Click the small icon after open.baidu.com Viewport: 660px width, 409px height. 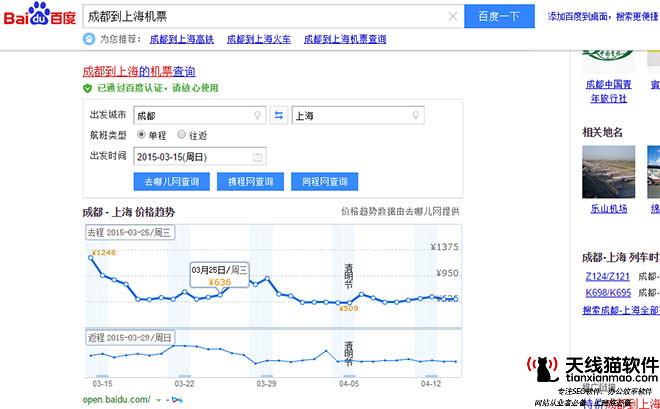[x=177, y=400]
